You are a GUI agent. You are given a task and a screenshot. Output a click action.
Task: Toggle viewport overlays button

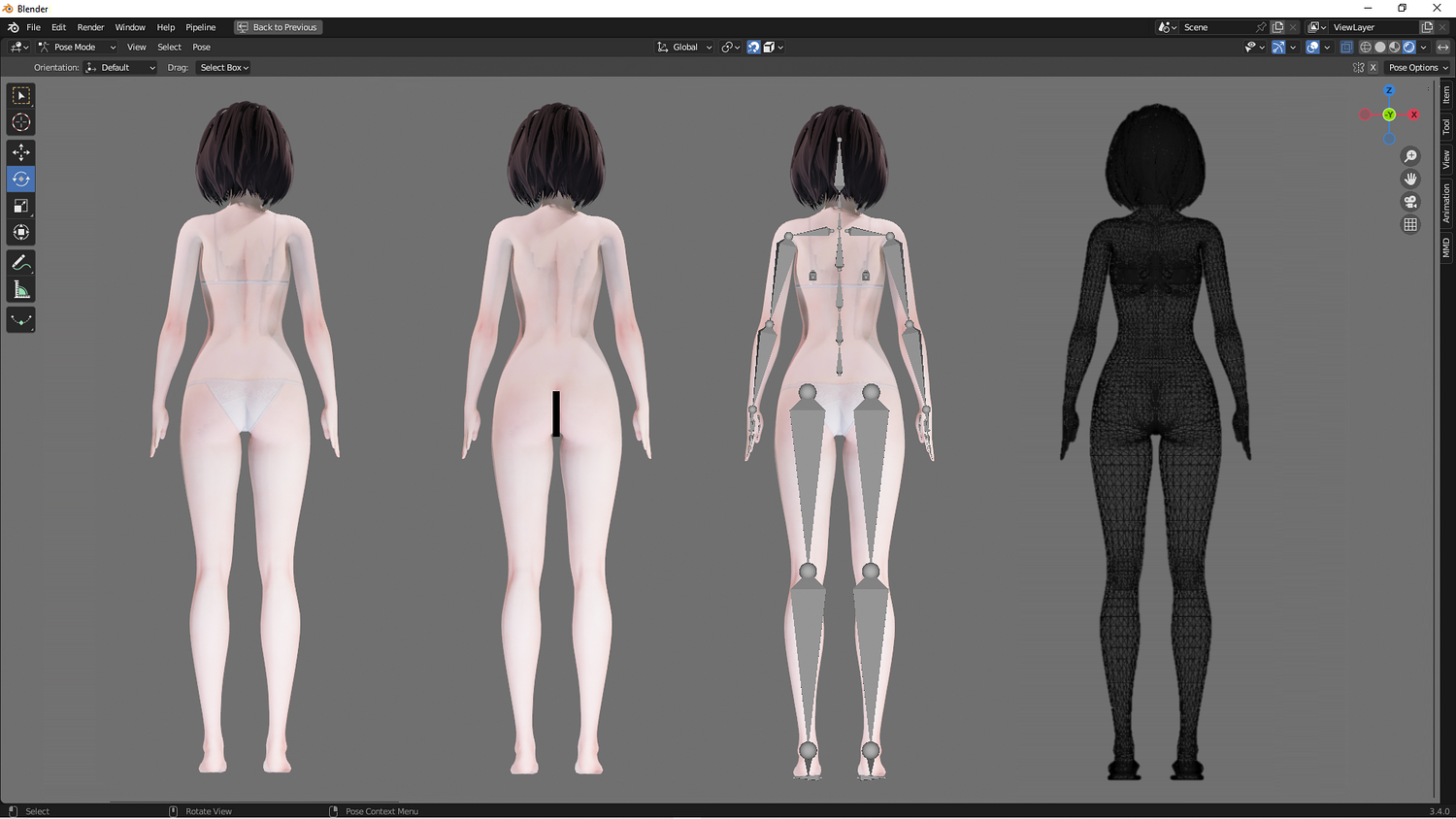pyautogui.click(x=1312, y=47)
